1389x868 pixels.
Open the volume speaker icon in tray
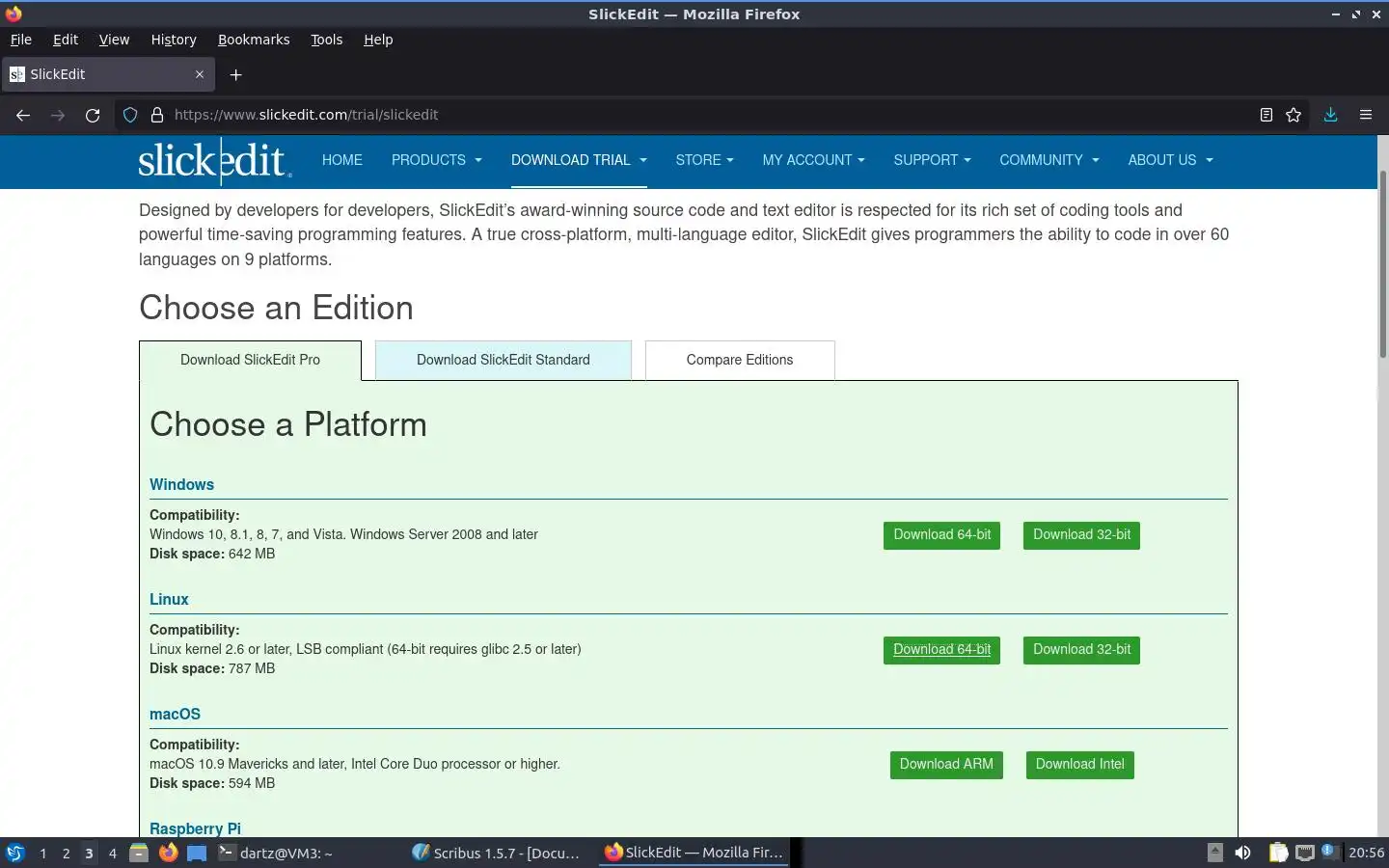coord(1242,853)
